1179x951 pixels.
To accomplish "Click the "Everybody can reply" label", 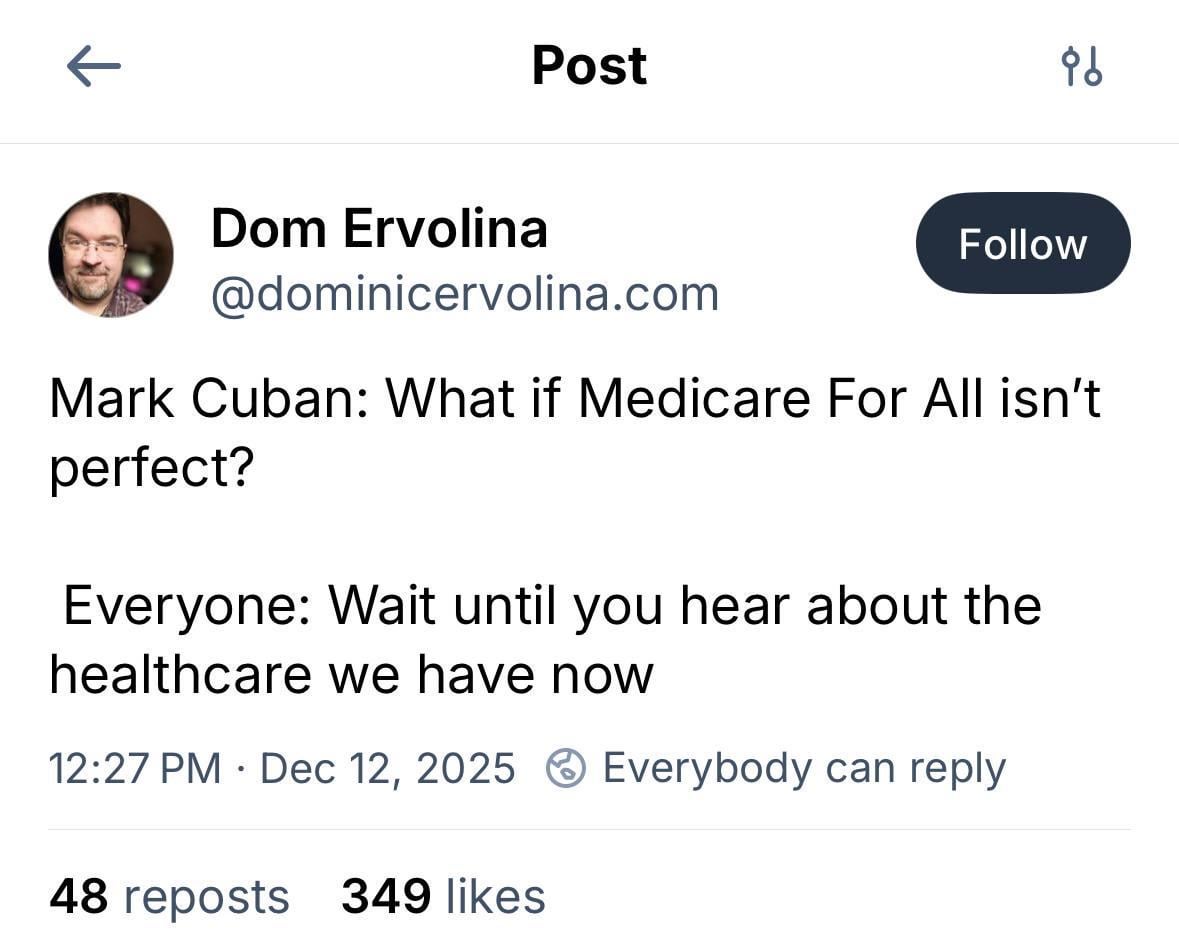I will [x=804, y=768].
